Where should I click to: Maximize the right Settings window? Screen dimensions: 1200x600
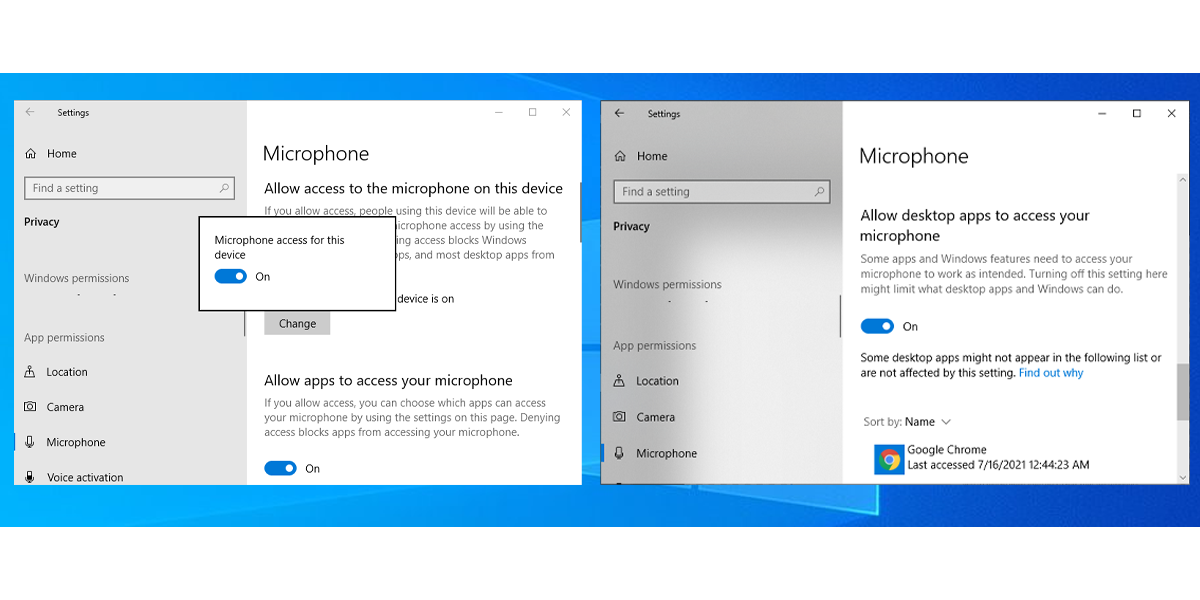pos(1136,114)
